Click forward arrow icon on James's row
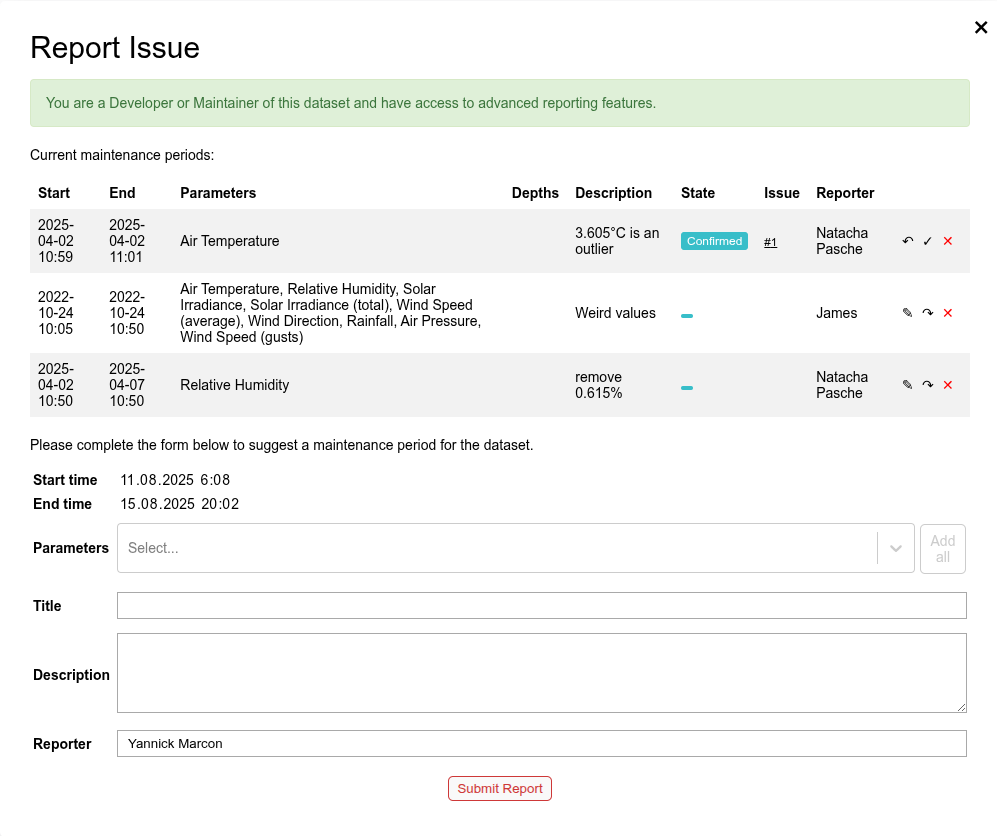Screen dimensions: 997x836 (928, 313)
